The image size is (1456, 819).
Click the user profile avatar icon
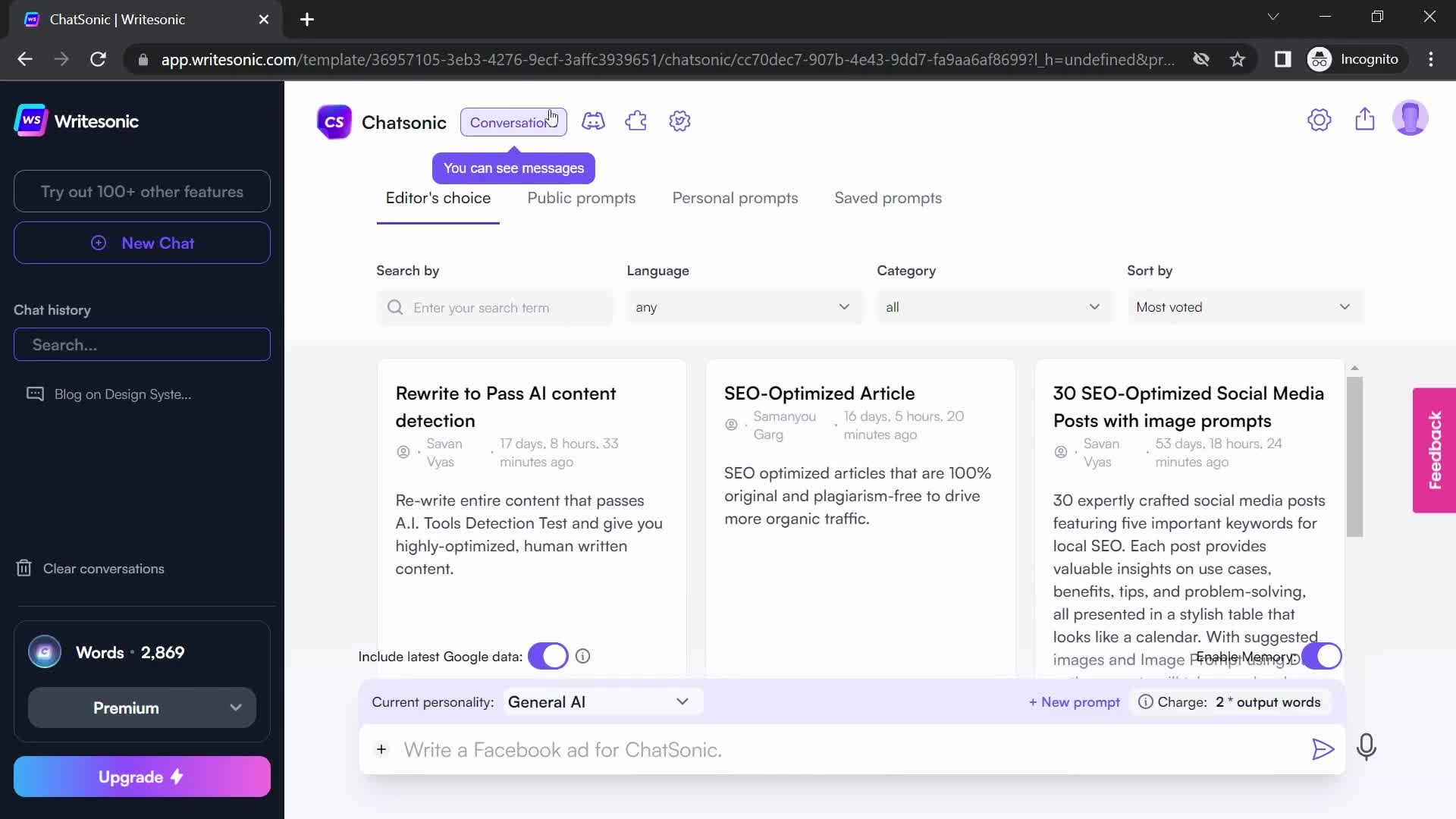[x=1410, y=118]
